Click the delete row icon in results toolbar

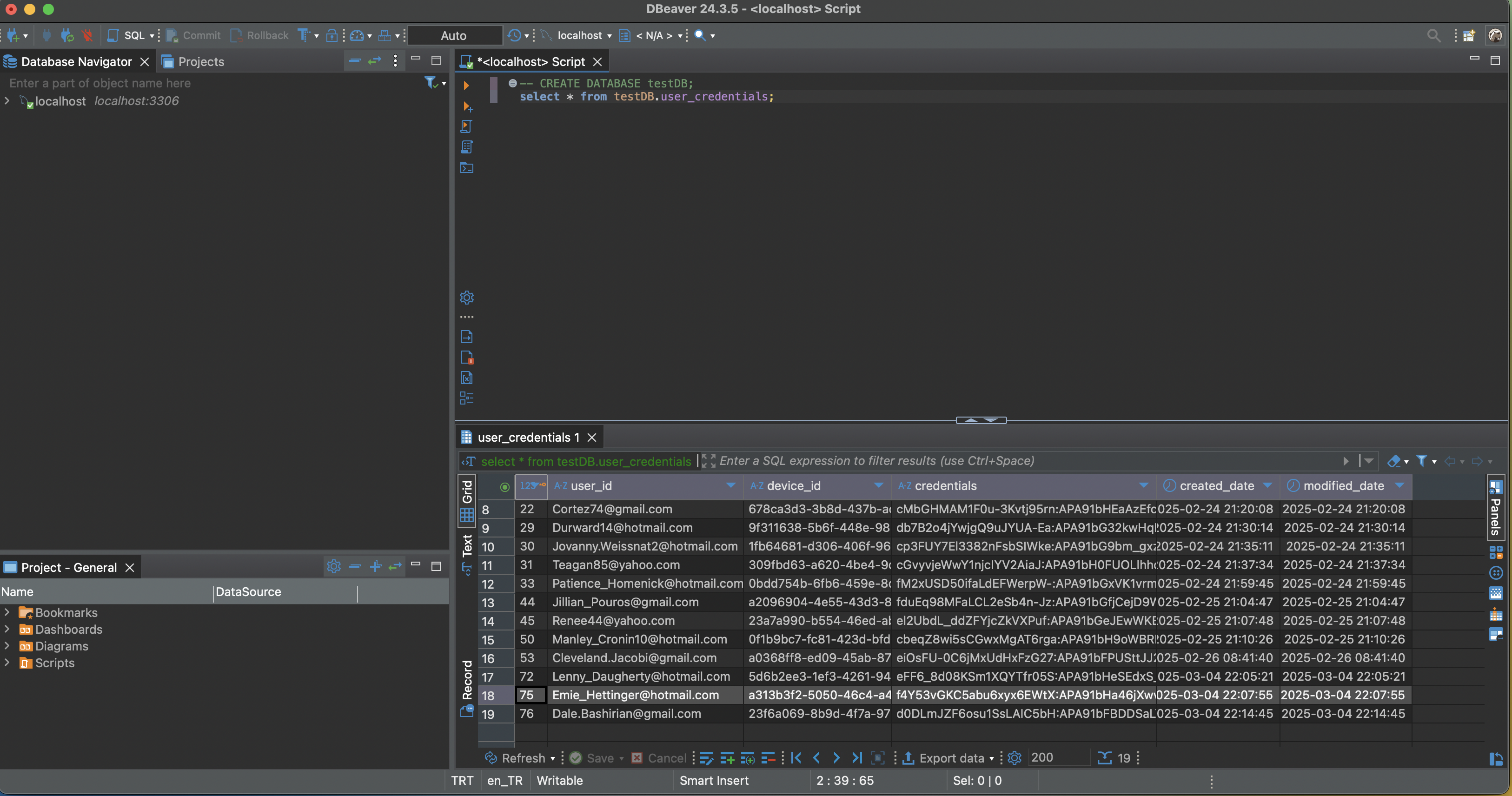point(768,758)
